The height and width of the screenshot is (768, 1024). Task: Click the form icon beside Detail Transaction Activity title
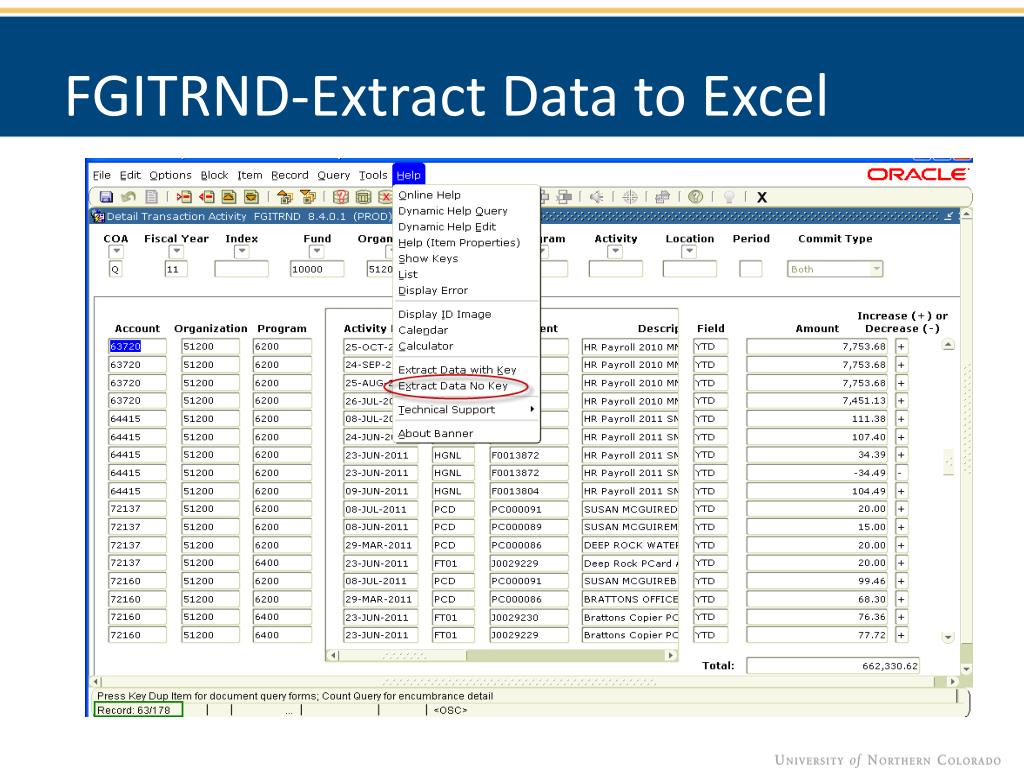[x=98, y=216]
